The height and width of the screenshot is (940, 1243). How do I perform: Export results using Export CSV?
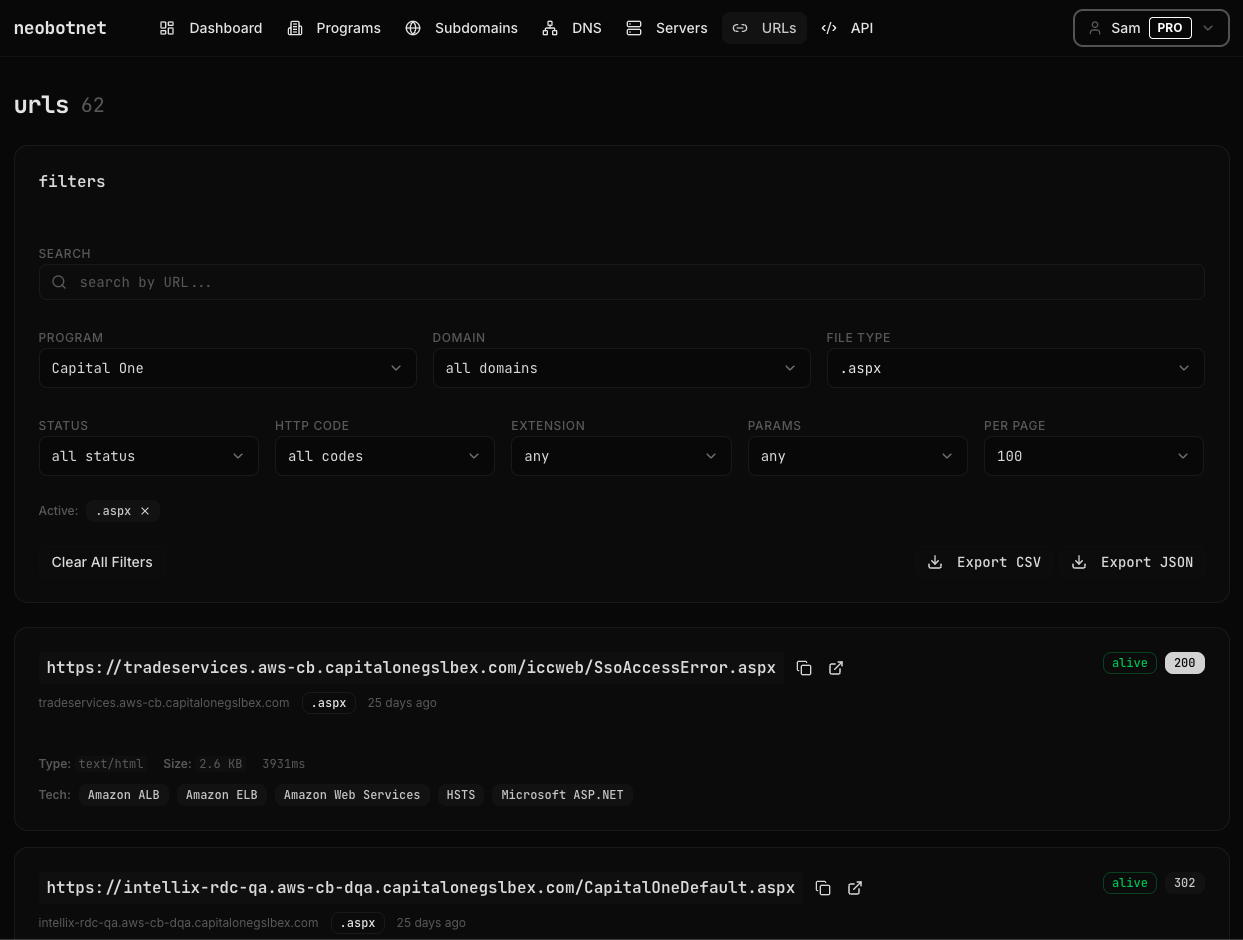point(984,562)
